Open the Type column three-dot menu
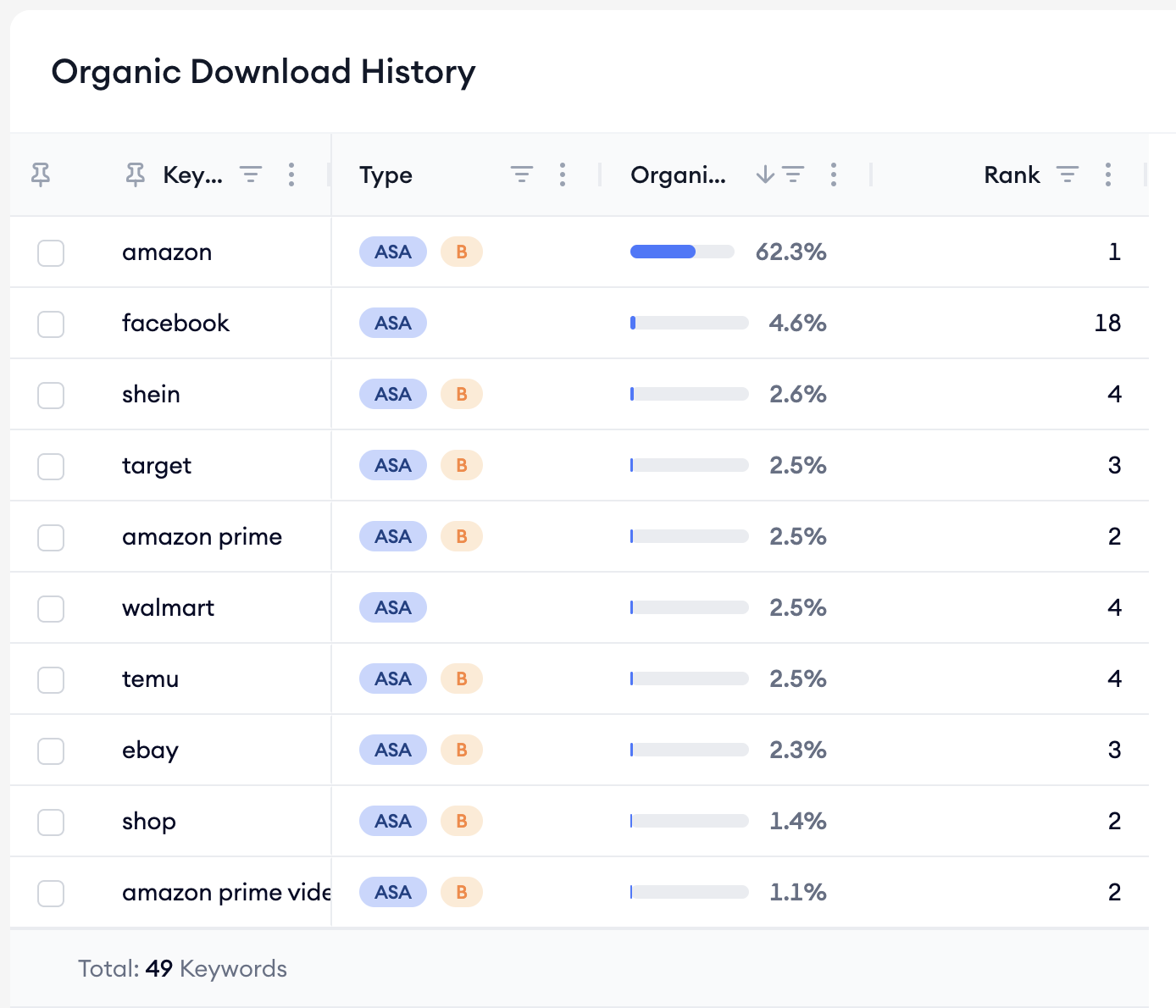1176x1008 pixels. click(563, 174)
